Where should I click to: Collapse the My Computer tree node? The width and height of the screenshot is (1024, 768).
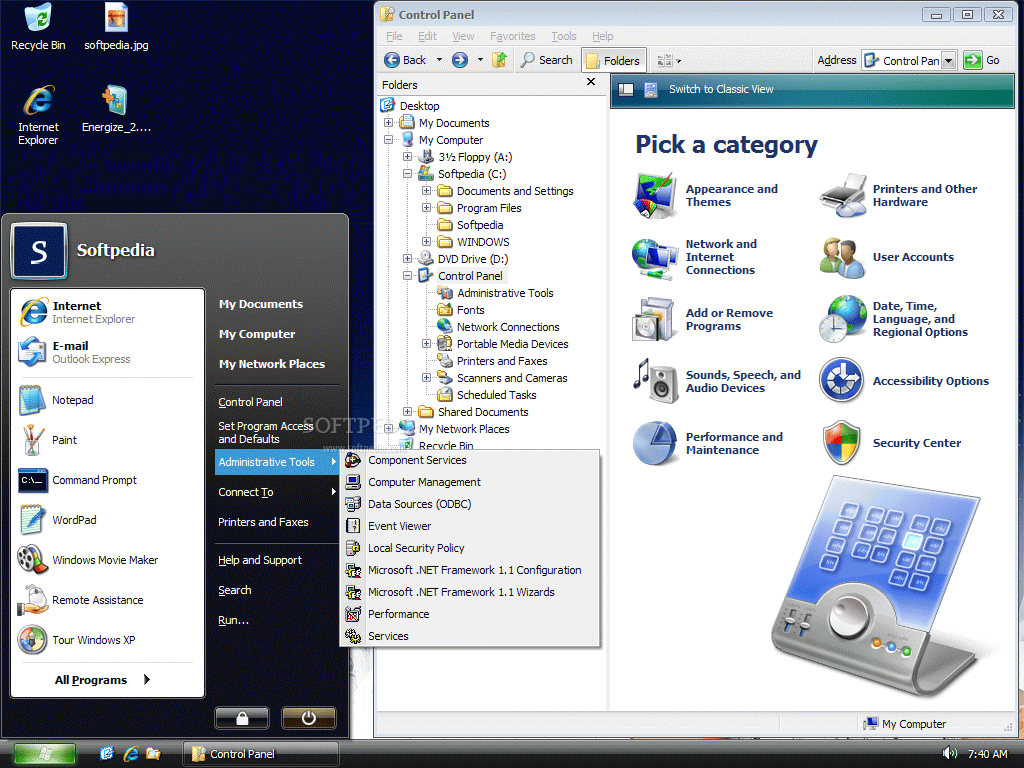[x=389, y=140]
